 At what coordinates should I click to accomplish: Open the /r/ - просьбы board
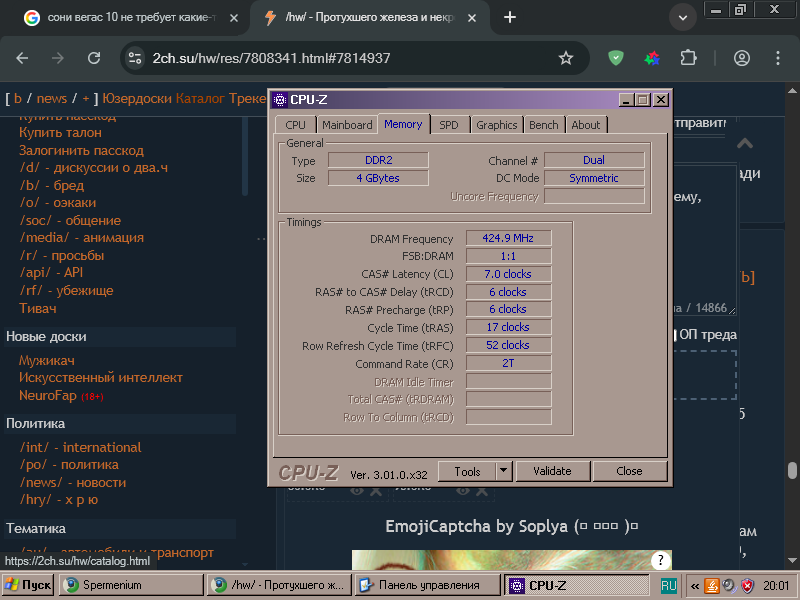(62, 255)
